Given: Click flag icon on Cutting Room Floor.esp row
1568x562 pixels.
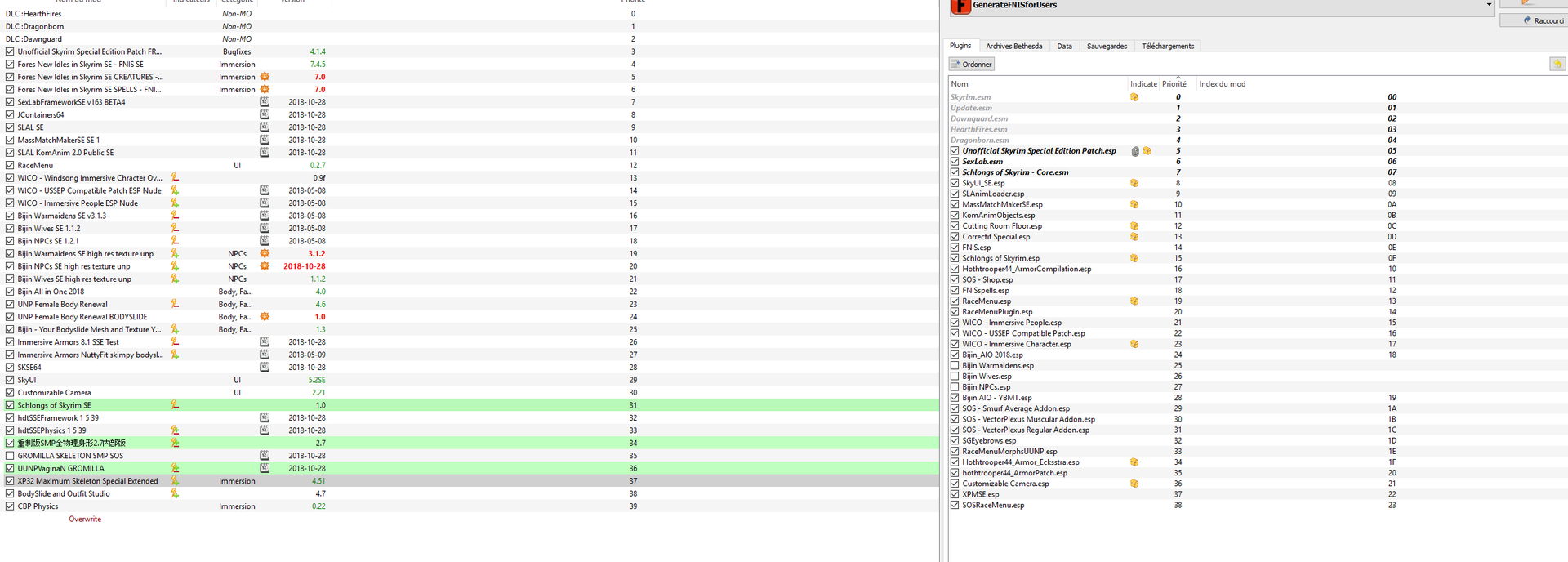Looking at the screenshot, I should pyautogui.click(x=1134, y=226).
